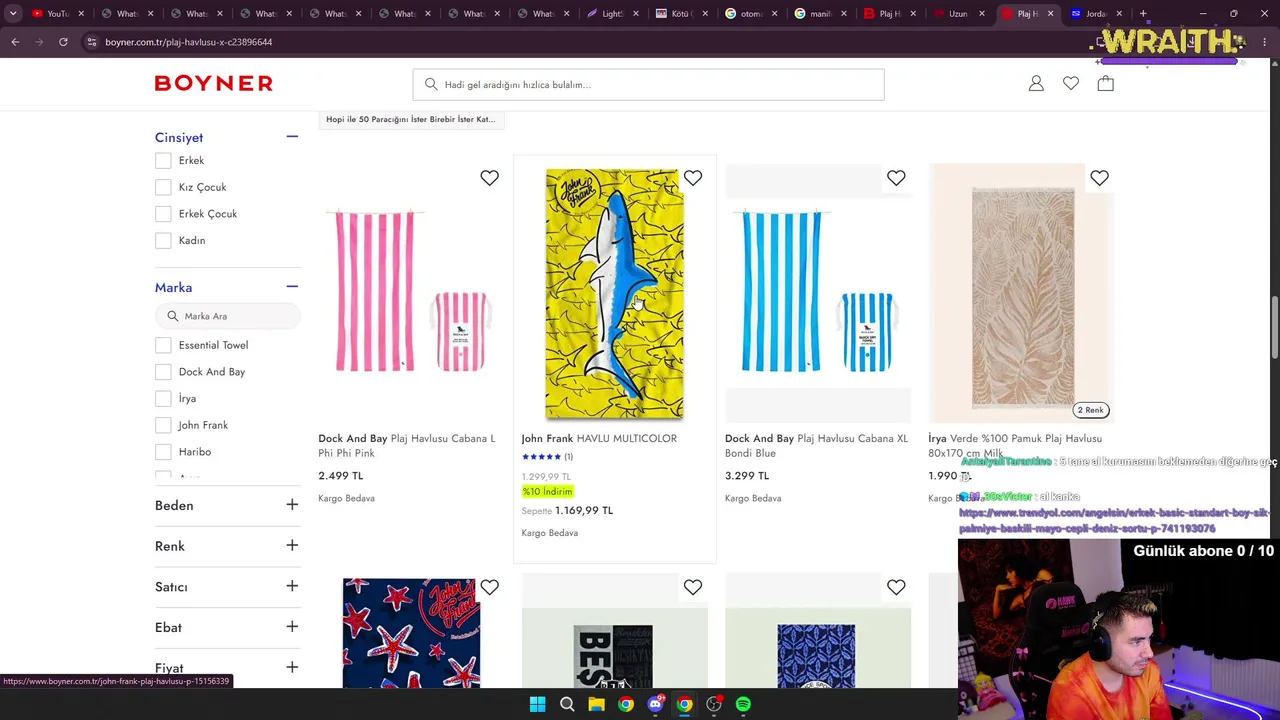Open the blue striped towel product image
Screen dimensions: 1280x720
(x=817, y=291)
